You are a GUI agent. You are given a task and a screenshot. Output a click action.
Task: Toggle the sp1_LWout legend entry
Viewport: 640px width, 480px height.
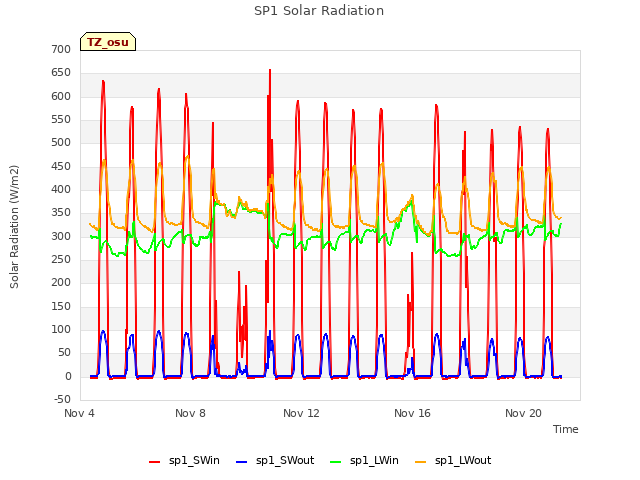(x=453, y=461)
